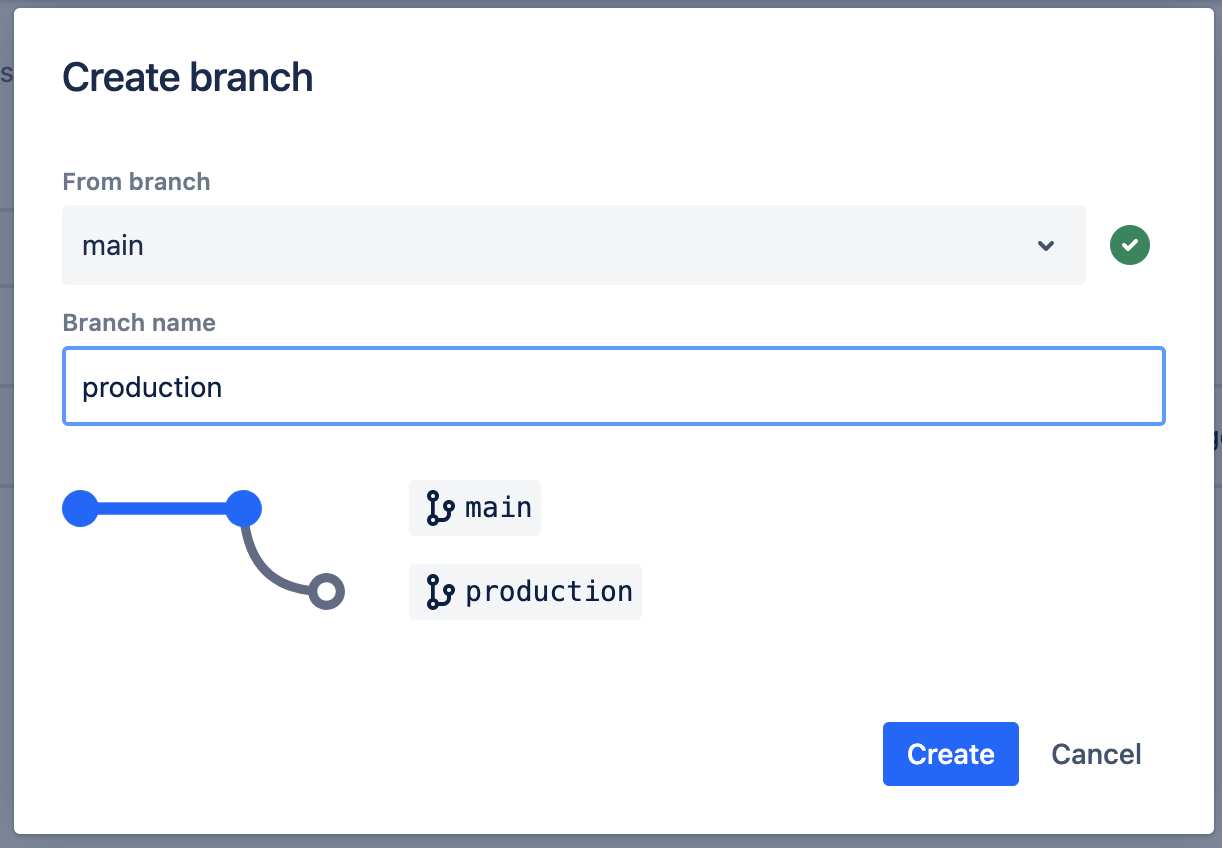Select the production branch chip in the diagram
Screen dimensions: 1222x848
[525, 592]
